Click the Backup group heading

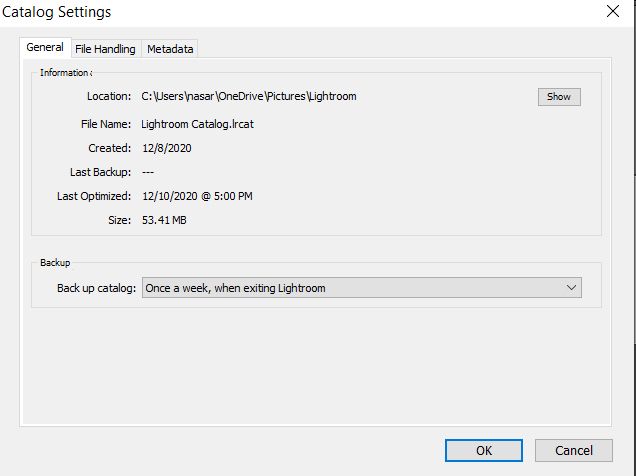pos(55,263)
